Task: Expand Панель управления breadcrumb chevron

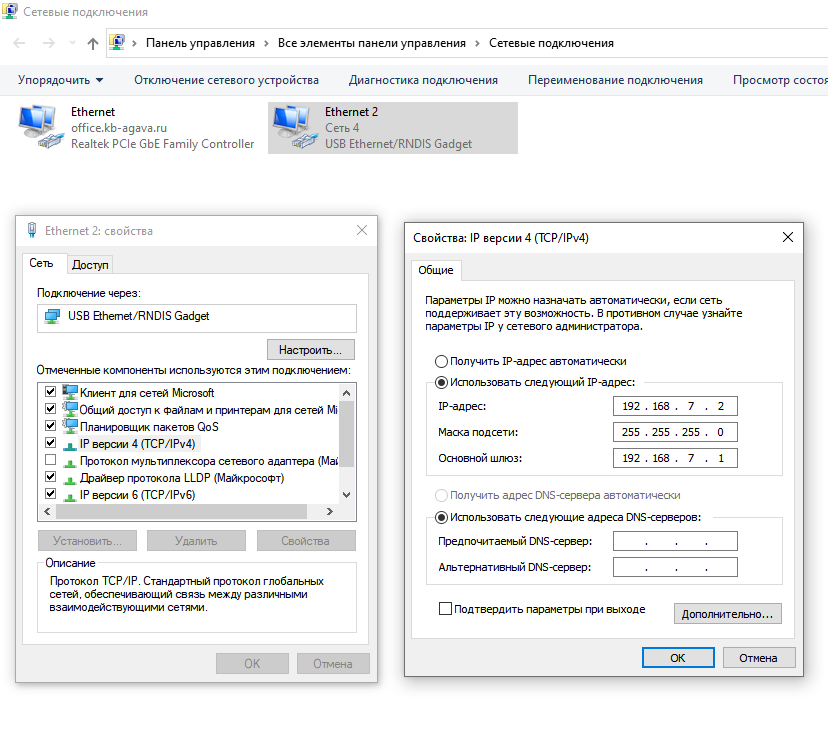Action: coord(266,43)
